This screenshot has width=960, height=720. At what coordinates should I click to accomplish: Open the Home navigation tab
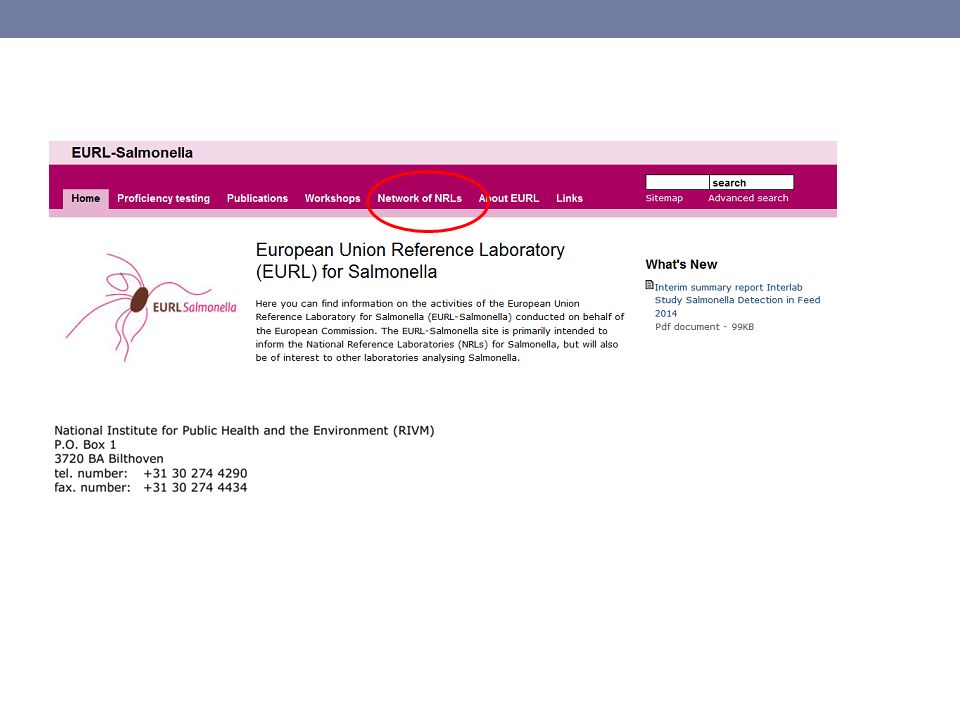pos(86,198)
